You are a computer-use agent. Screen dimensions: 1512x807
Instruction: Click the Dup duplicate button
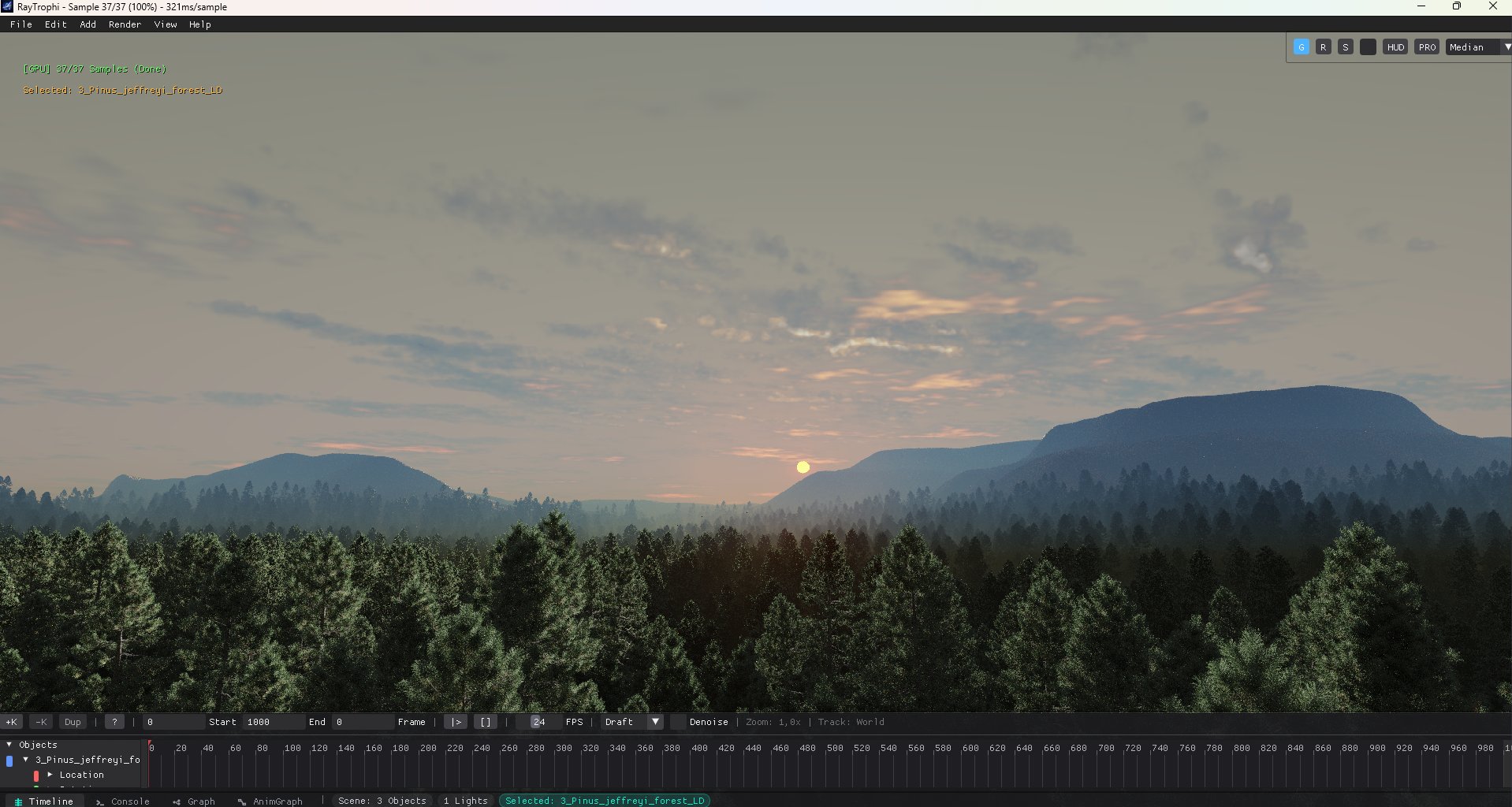click(x=73, y=722)
